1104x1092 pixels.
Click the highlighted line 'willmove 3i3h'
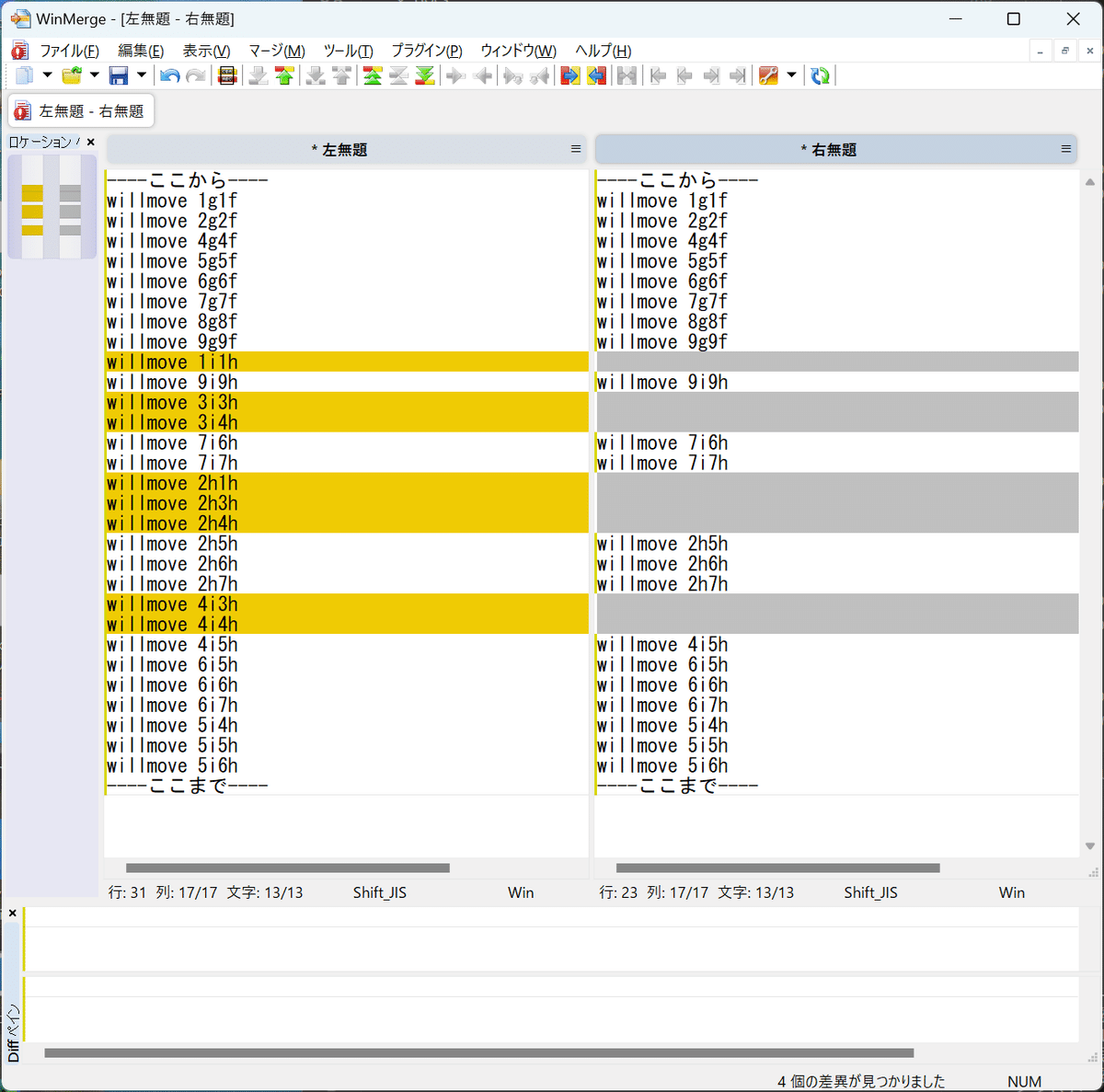[347, 402]
